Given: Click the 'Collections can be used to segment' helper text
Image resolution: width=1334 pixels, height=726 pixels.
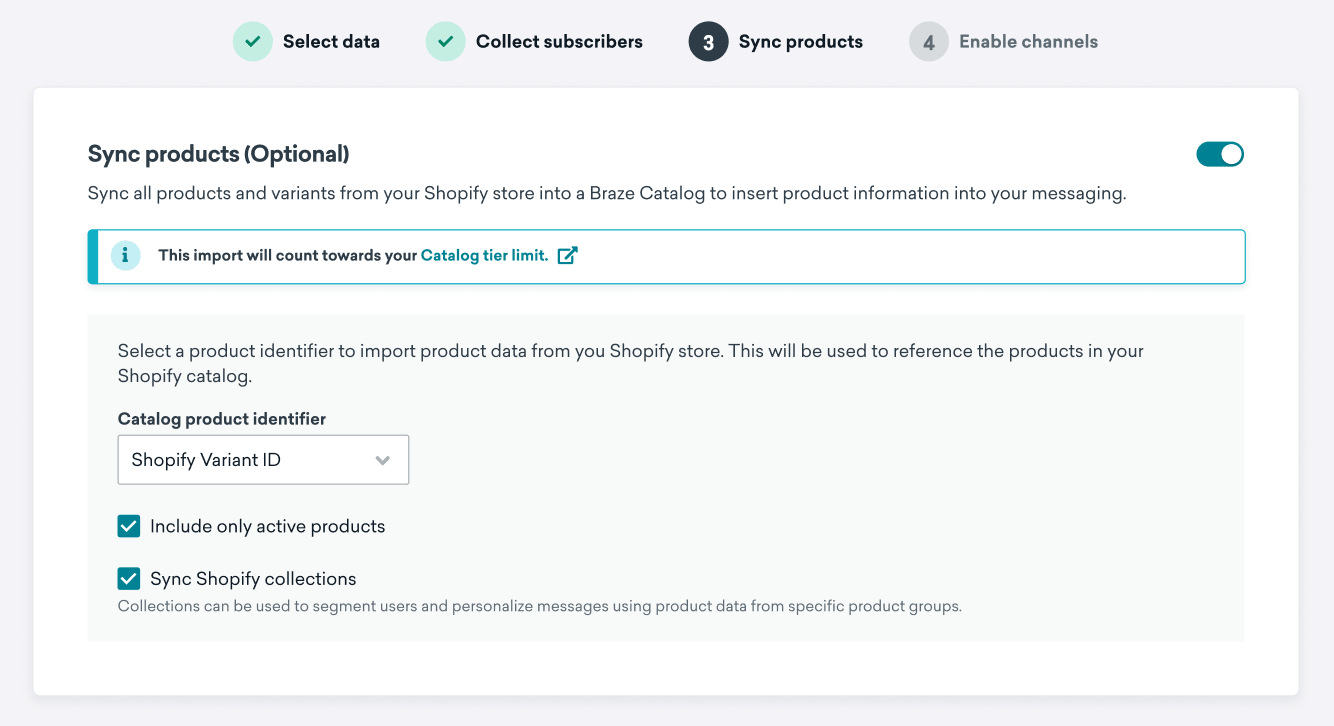Looking at the screenshot, I should coord(540,606).
